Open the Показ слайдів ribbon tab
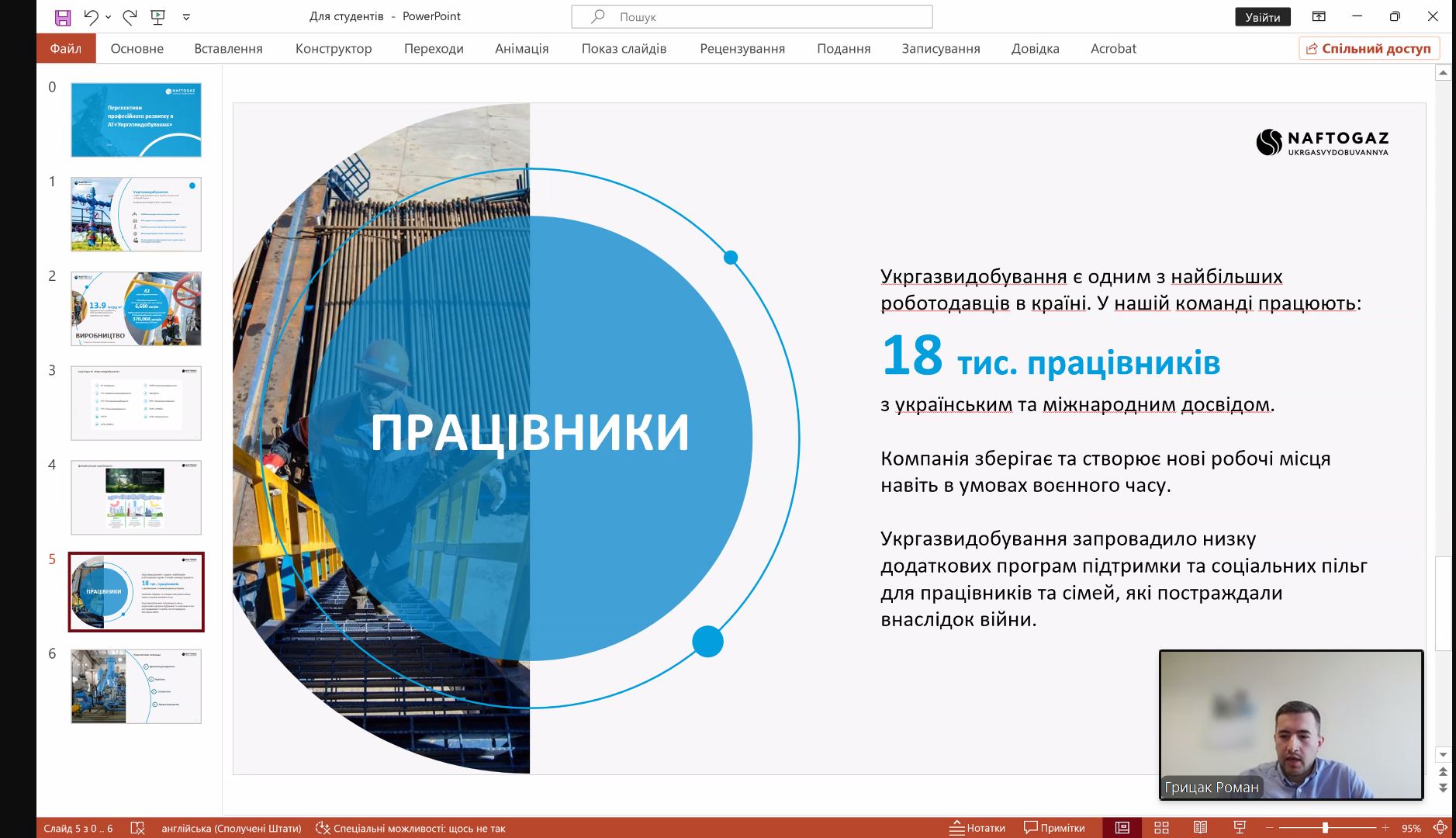This screenshot has width=1456, height=838. [624, 48]
